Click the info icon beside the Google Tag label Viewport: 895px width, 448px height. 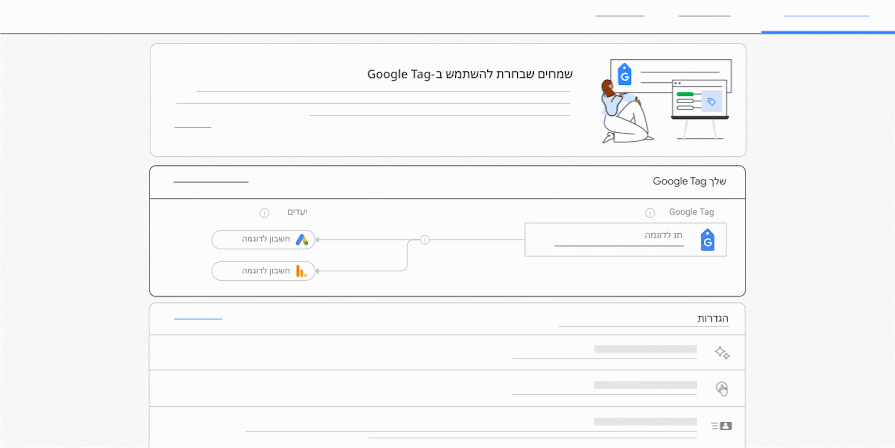(x=650, y=213)
